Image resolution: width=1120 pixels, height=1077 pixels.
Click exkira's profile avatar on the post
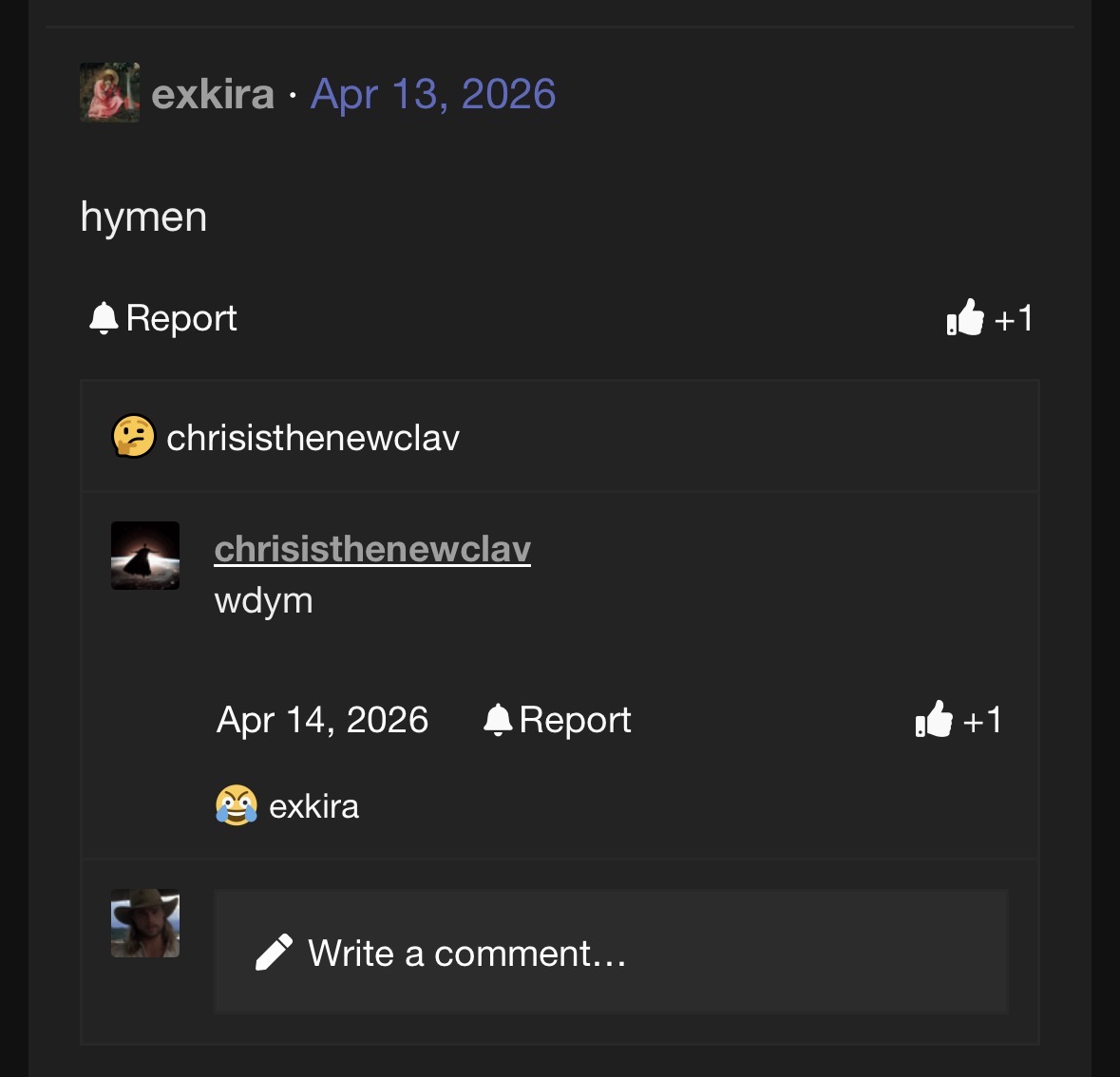tap(109, 93)
